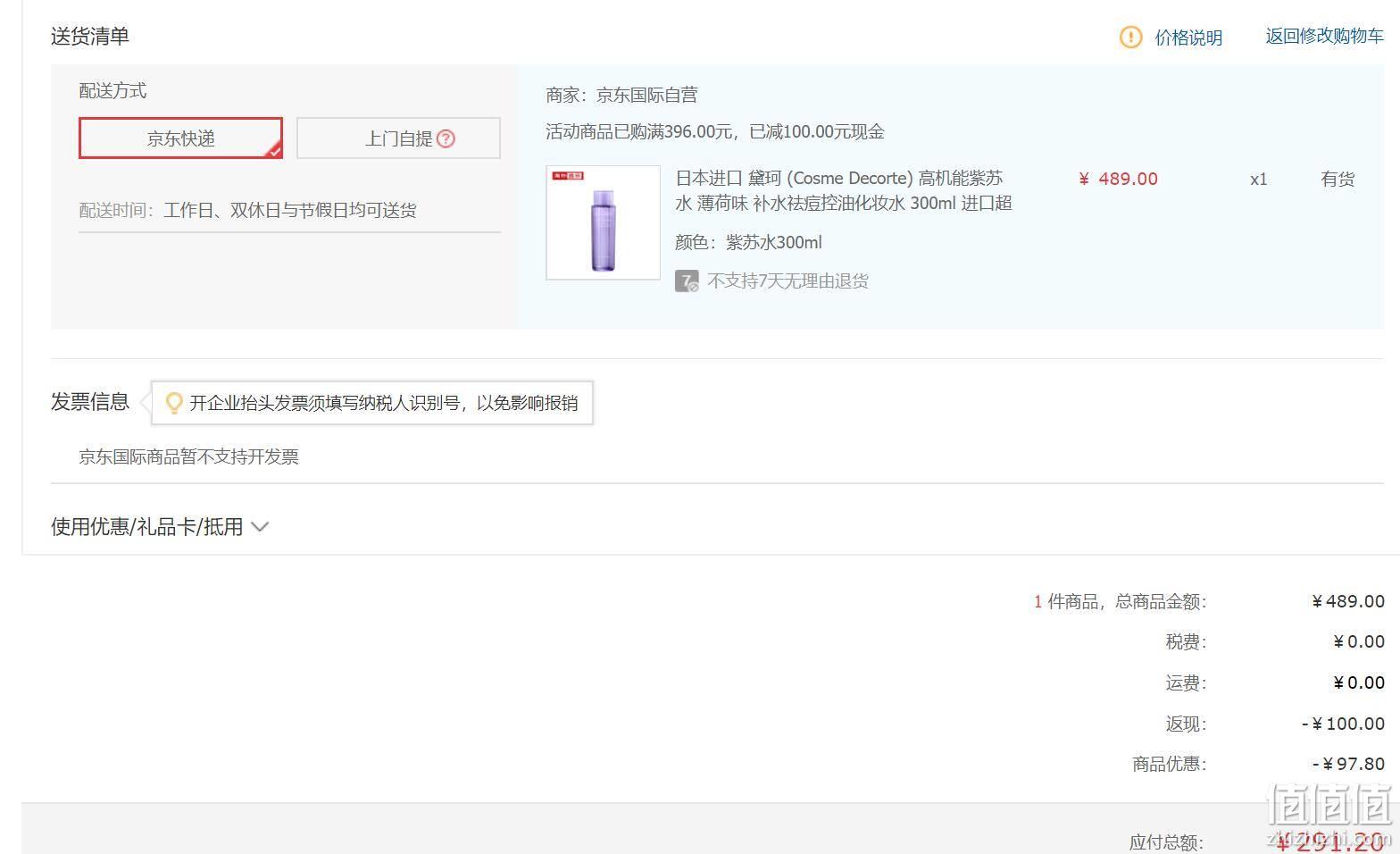This screenshot has height=854, width=1400.
Task: Click delivery time text 工作日、双休日与节假日均可送货
Action: coord(290,211)
